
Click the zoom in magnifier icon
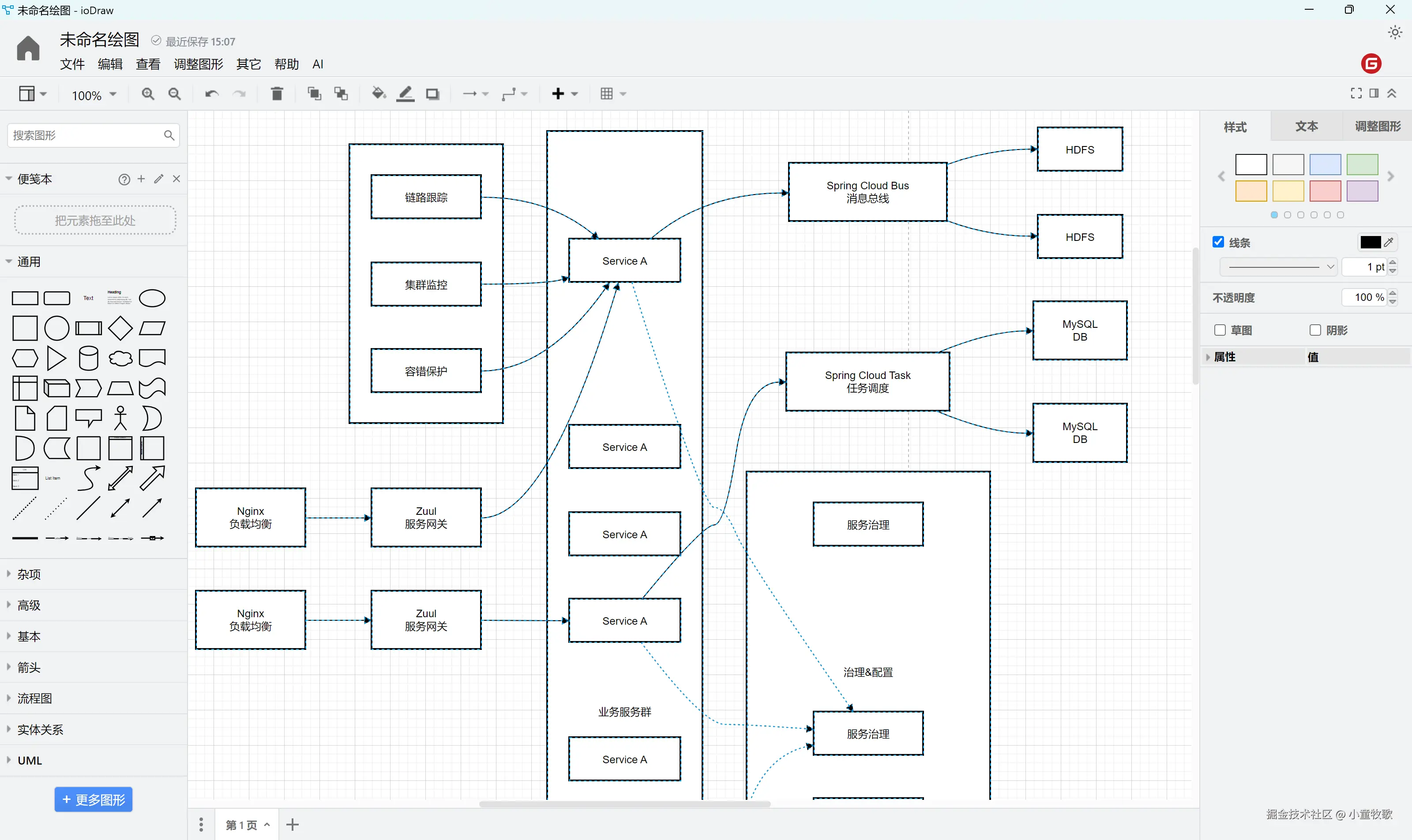148,94
